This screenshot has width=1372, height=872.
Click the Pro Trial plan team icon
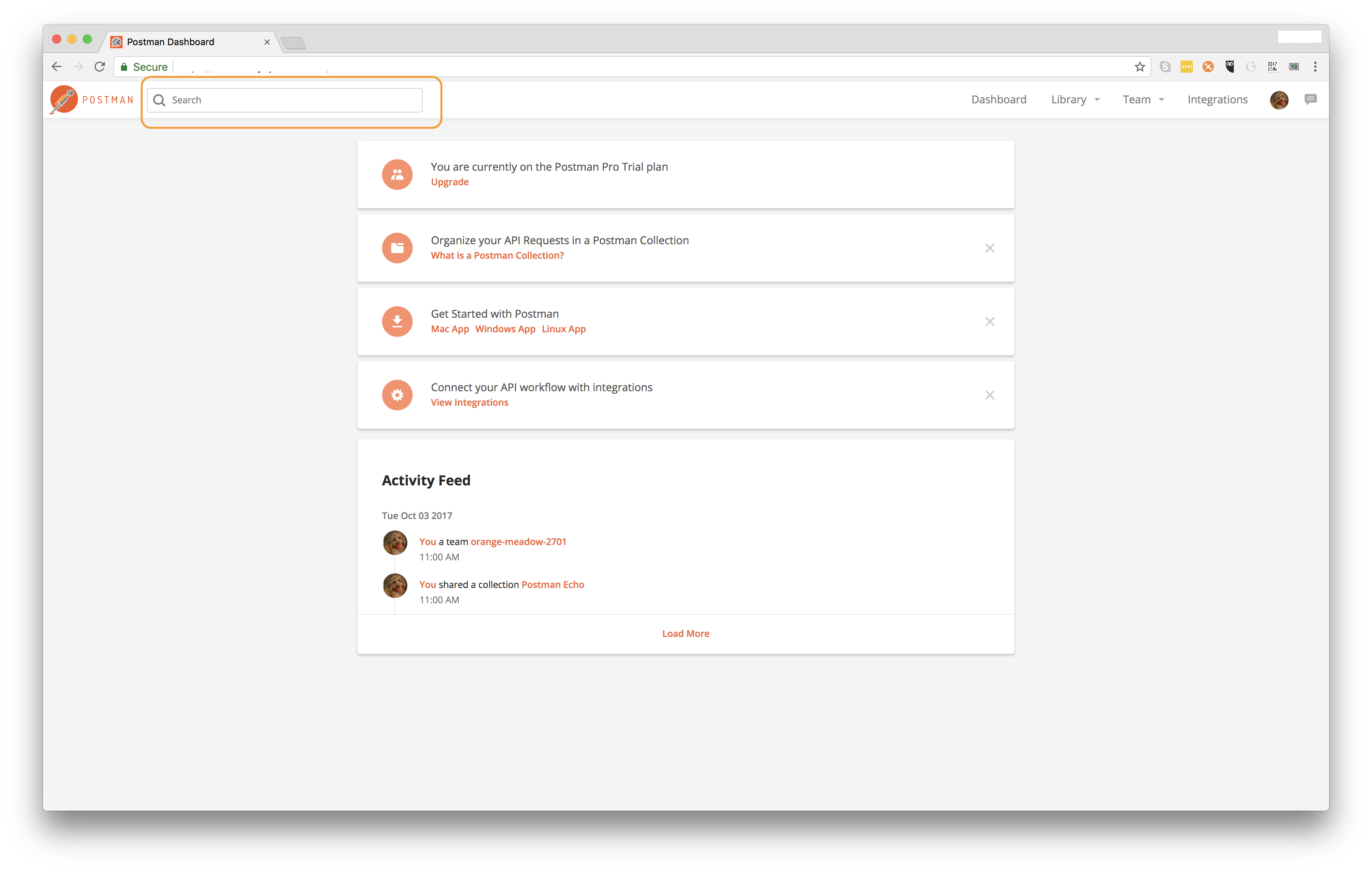point(397,174)
